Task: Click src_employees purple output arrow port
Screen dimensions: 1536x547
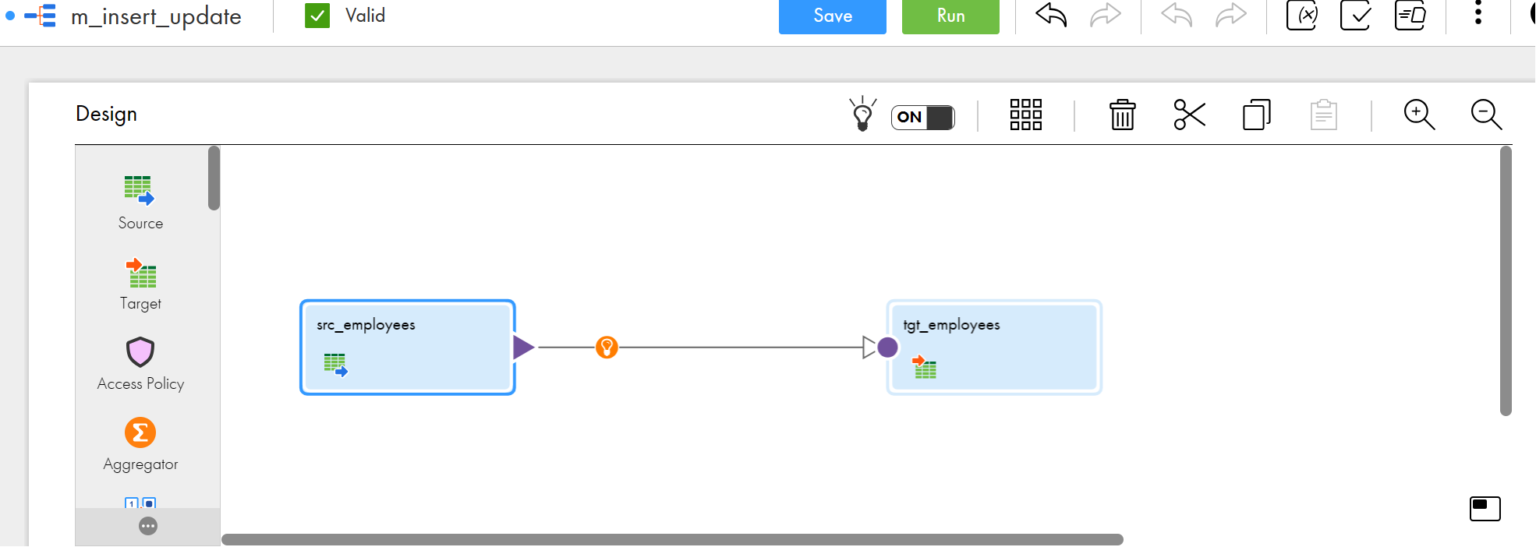Action: coord(523,347)
